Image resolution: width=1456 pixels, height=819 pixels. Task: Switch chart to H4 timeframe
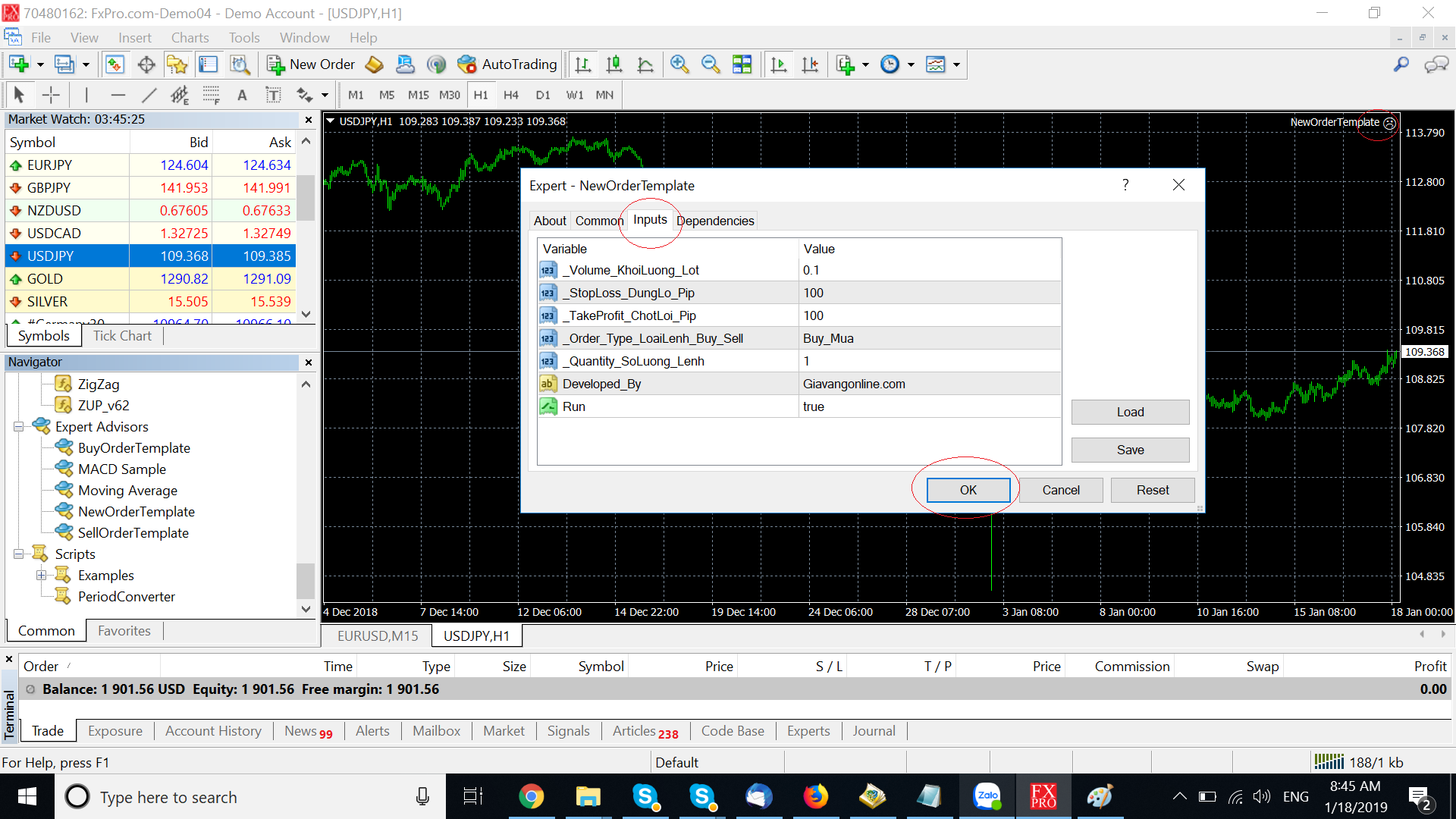pyautogui.click(x=511, y=95)
